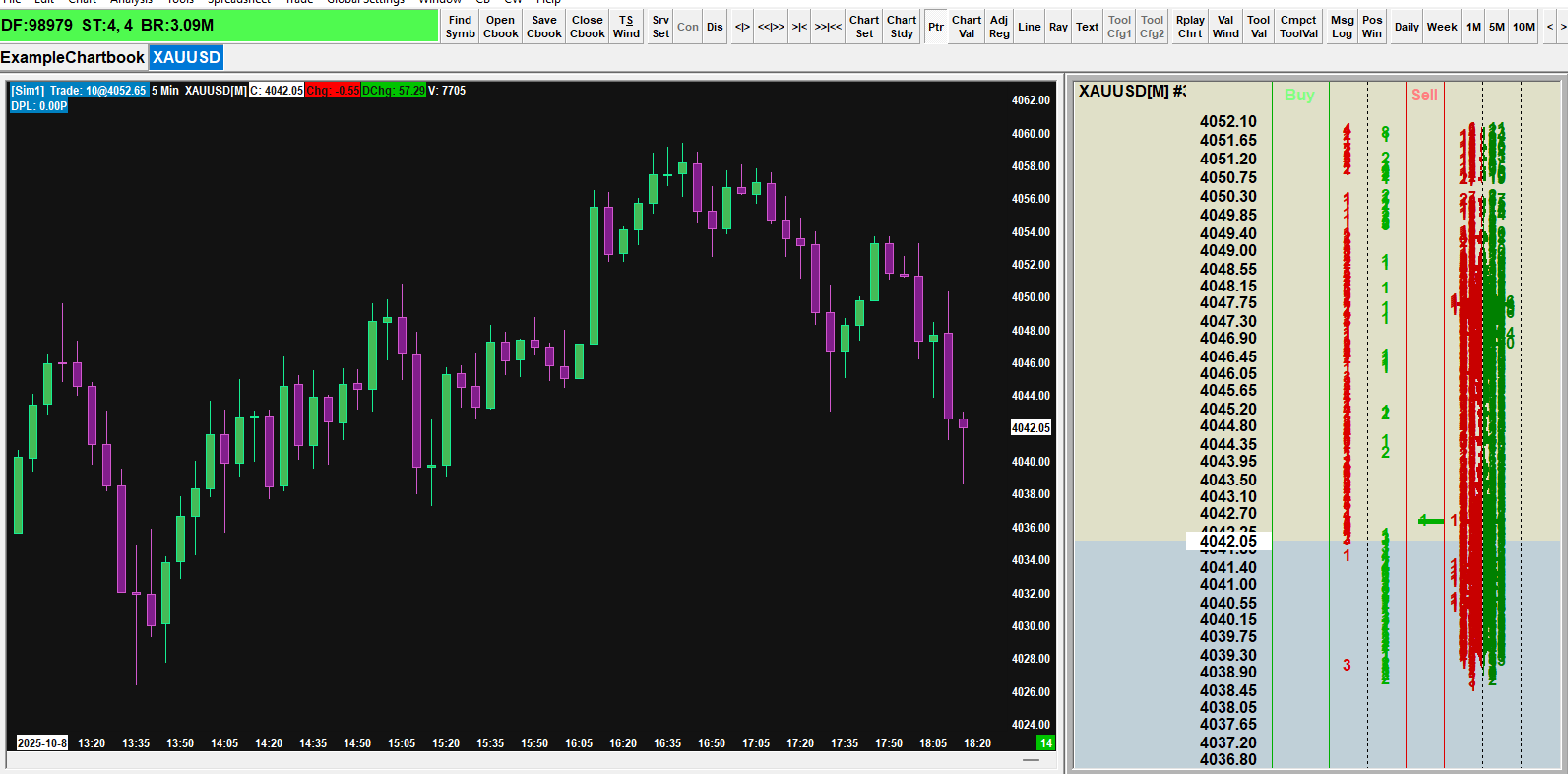Click the Sell column header

point(1424,95)
